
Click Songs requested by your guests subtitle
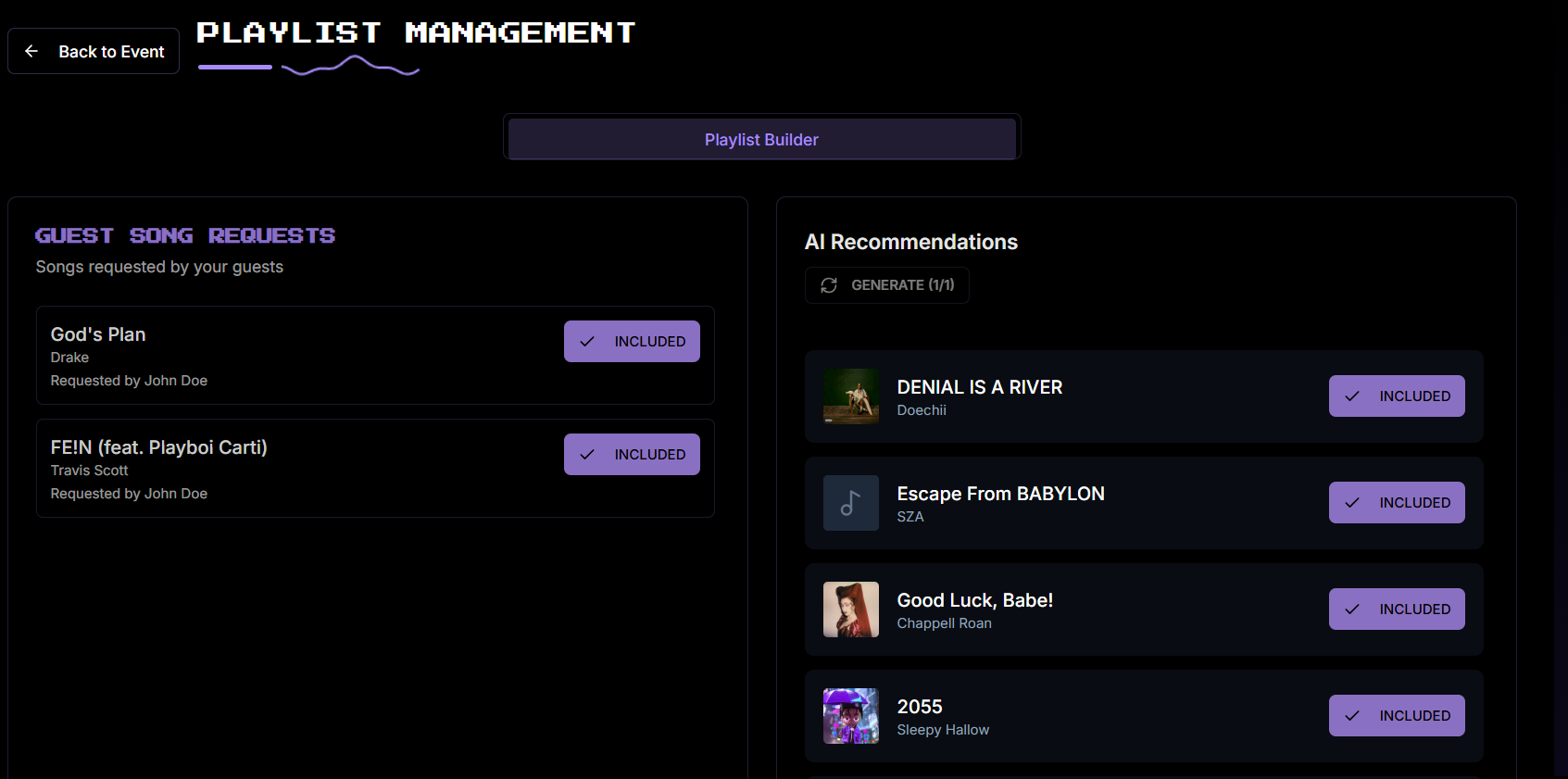(159, 267)
